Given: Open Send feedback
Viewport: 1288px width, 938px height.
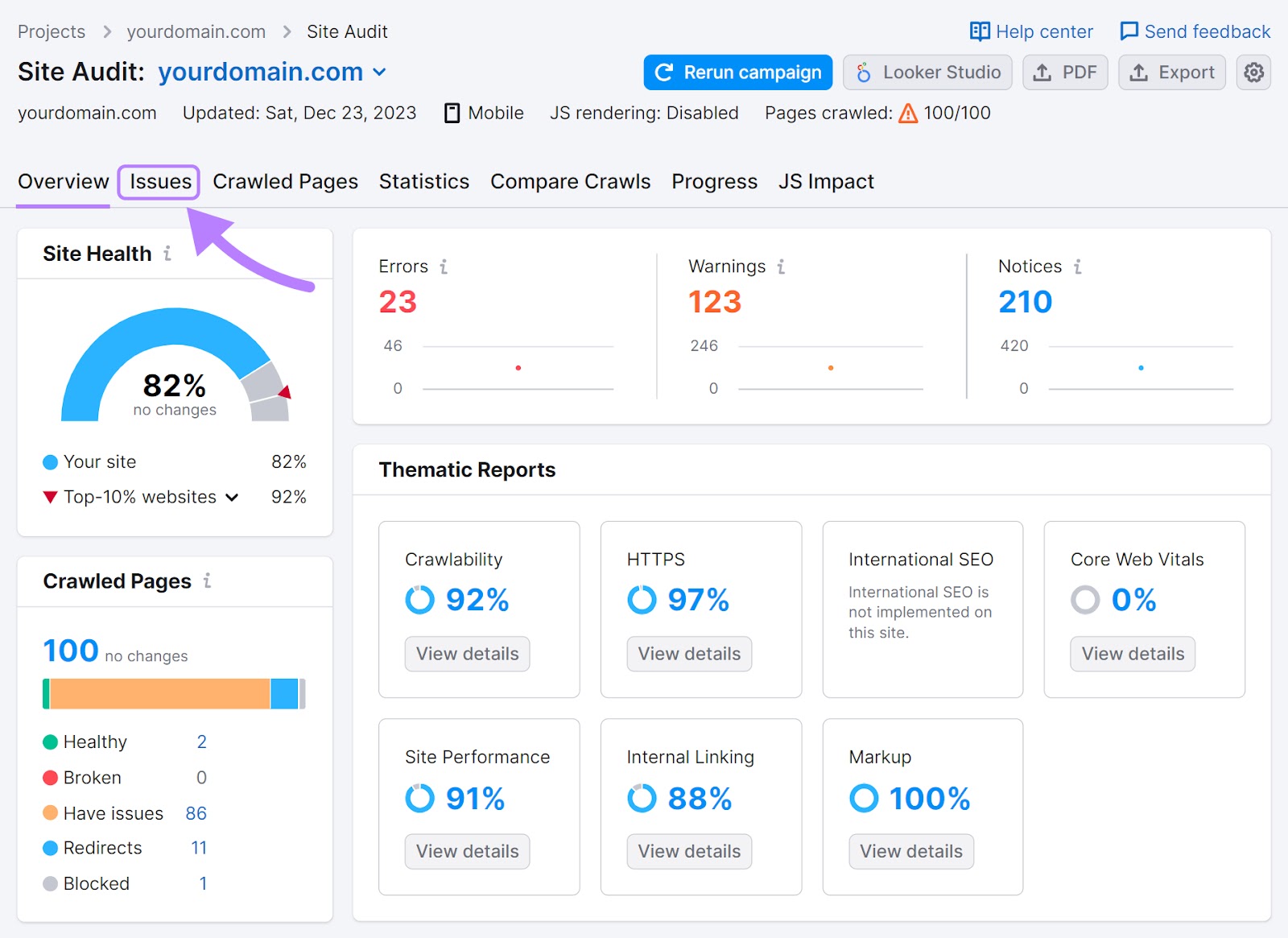Looking at the screenshot, I should coord(1194,31).
